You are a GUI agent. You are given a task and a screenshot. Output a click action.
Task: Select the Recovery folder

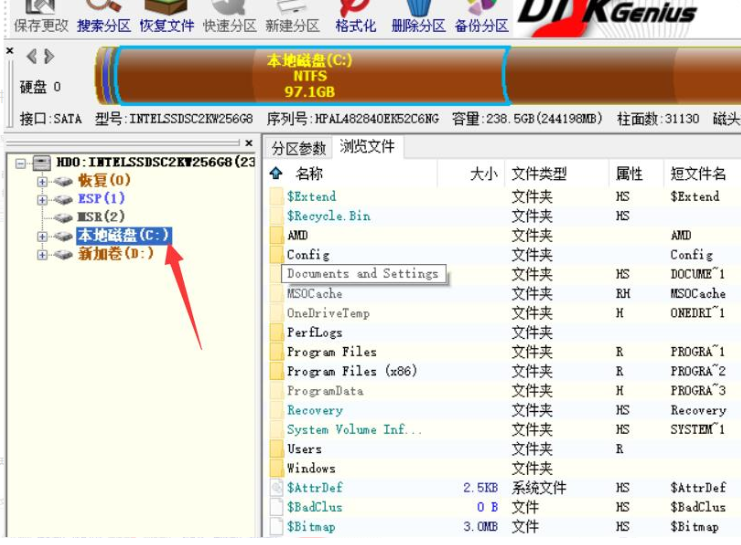(x=315, y=410)
